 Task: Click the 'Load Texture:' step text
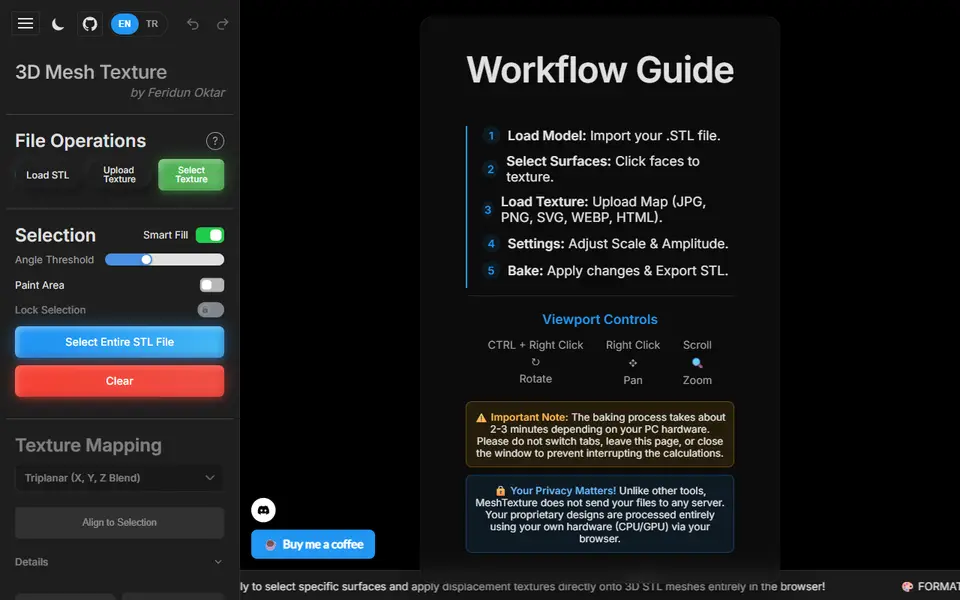544,202
